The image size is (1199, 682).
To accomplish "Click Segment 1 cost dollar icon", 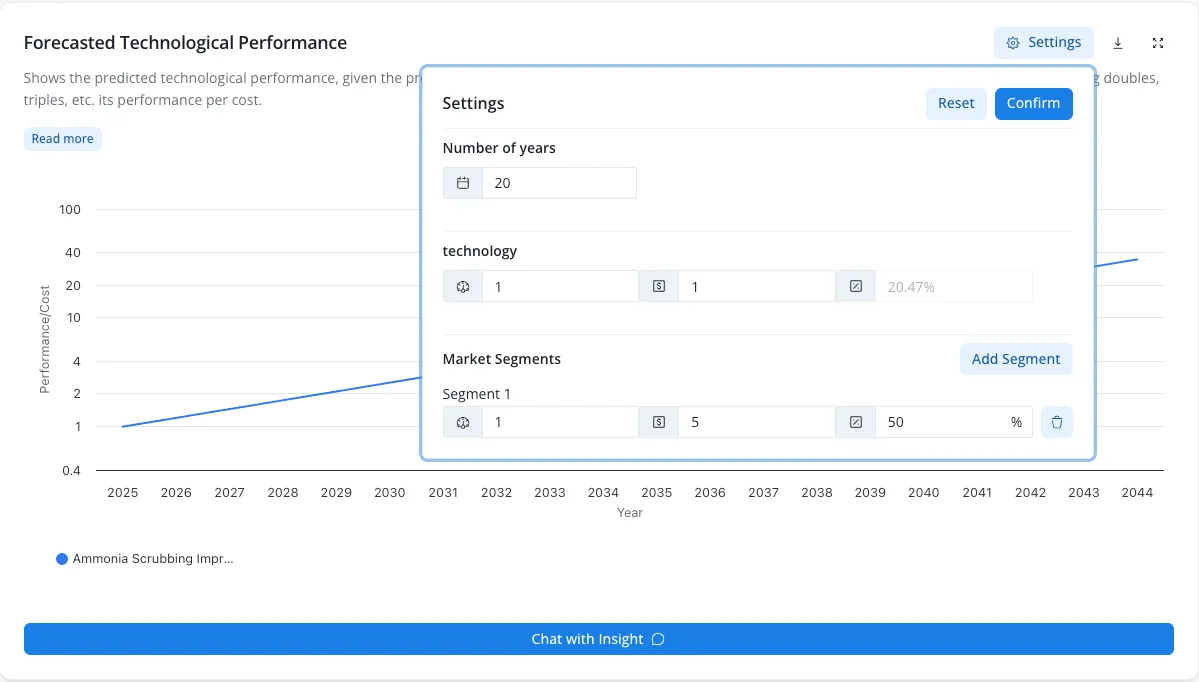I will [x=658, y=422].
